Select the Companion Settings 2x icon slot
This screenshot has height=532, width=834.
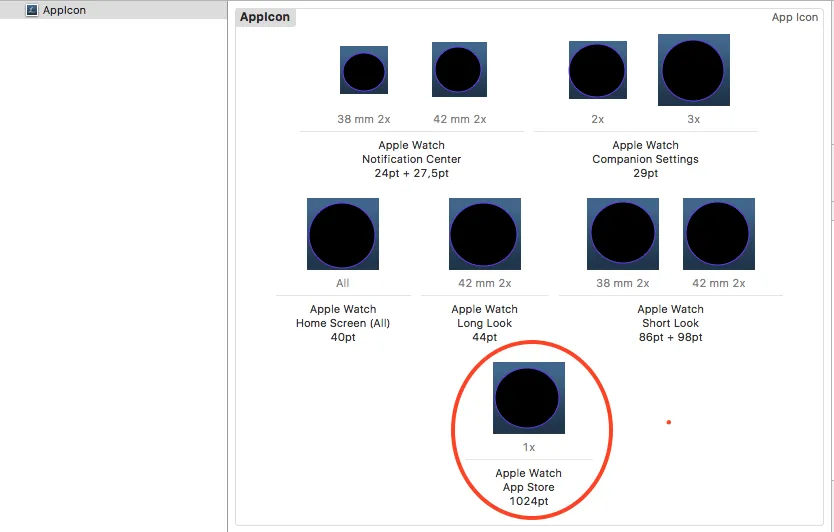click(598, 70)
